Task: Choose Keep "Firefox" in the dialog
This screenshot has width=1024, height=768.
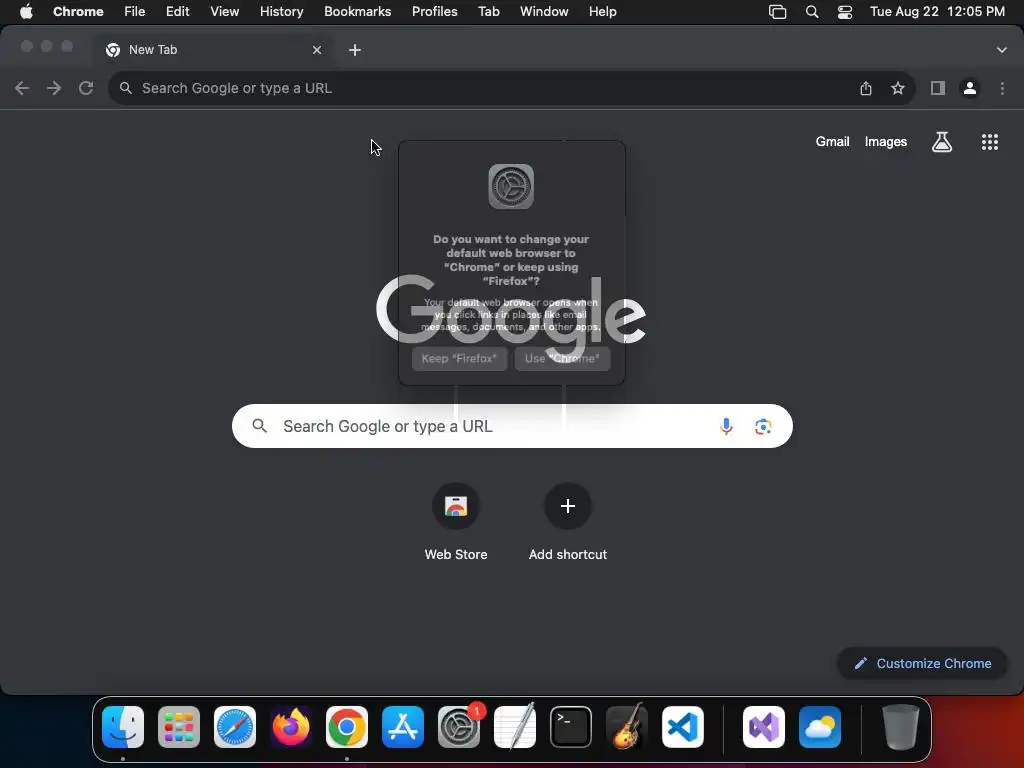Action: tap(459, 359)
